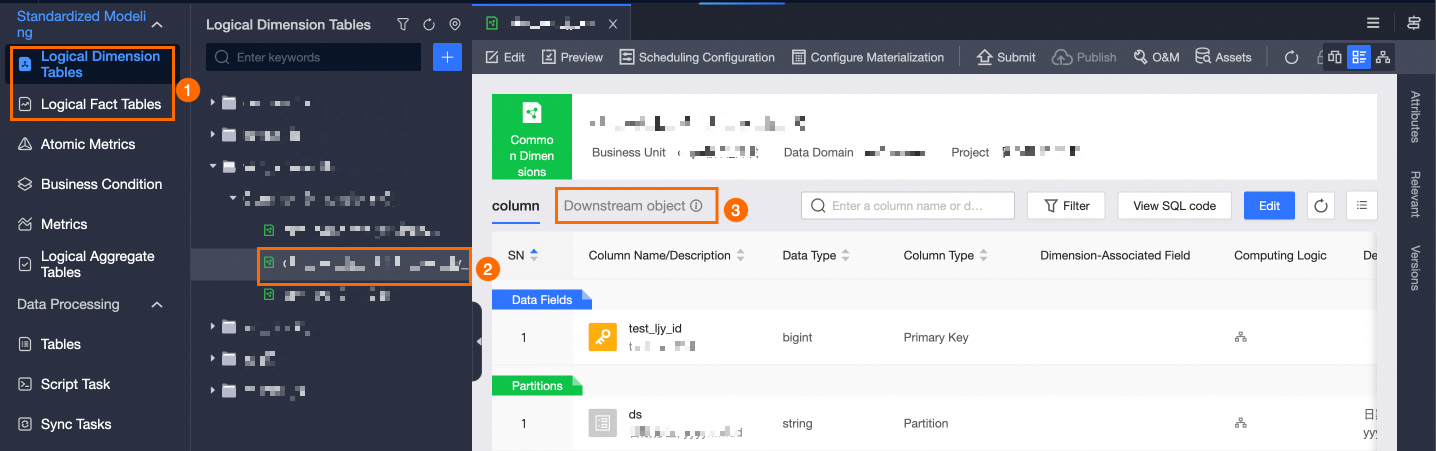Collapse the tree panel using side handle
The height and width of the screenshot is (451, 1436).
click(x=478, y=341)
